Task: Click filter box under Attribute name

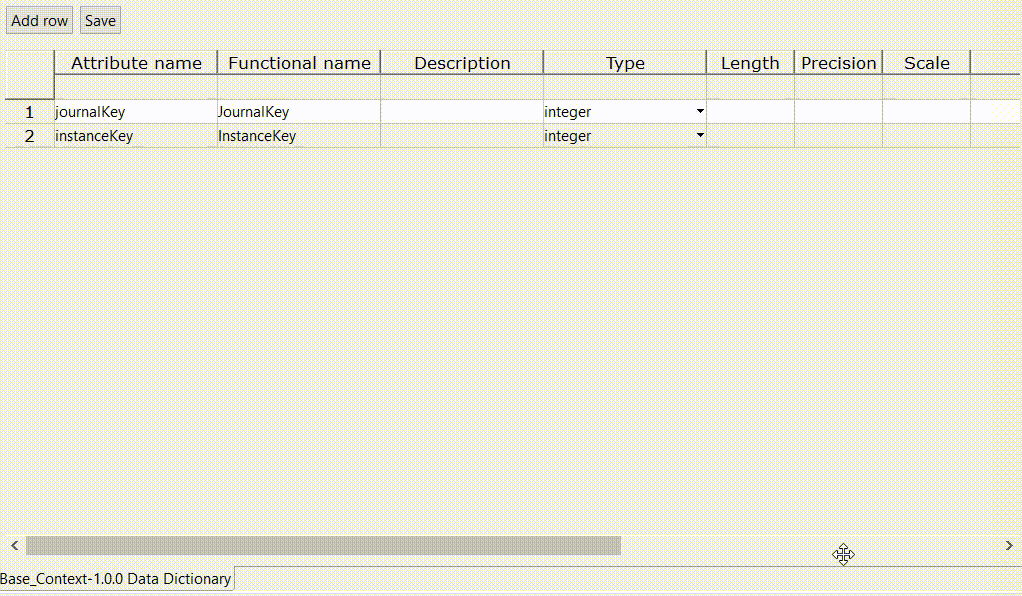Action: 136,87
